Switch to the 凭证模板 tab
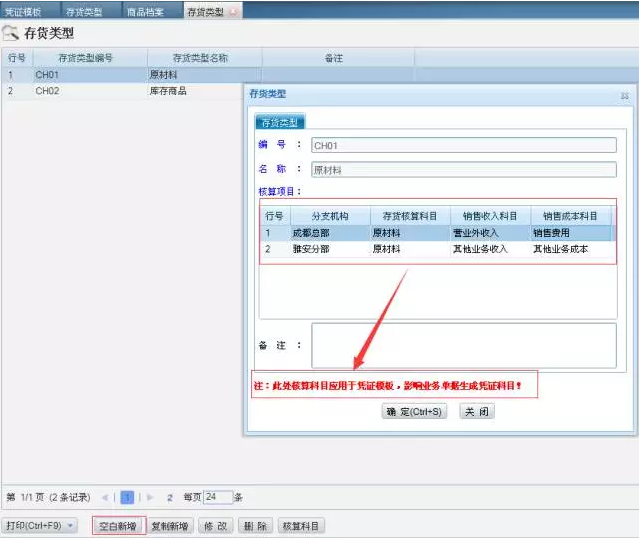 click(25, 11)
